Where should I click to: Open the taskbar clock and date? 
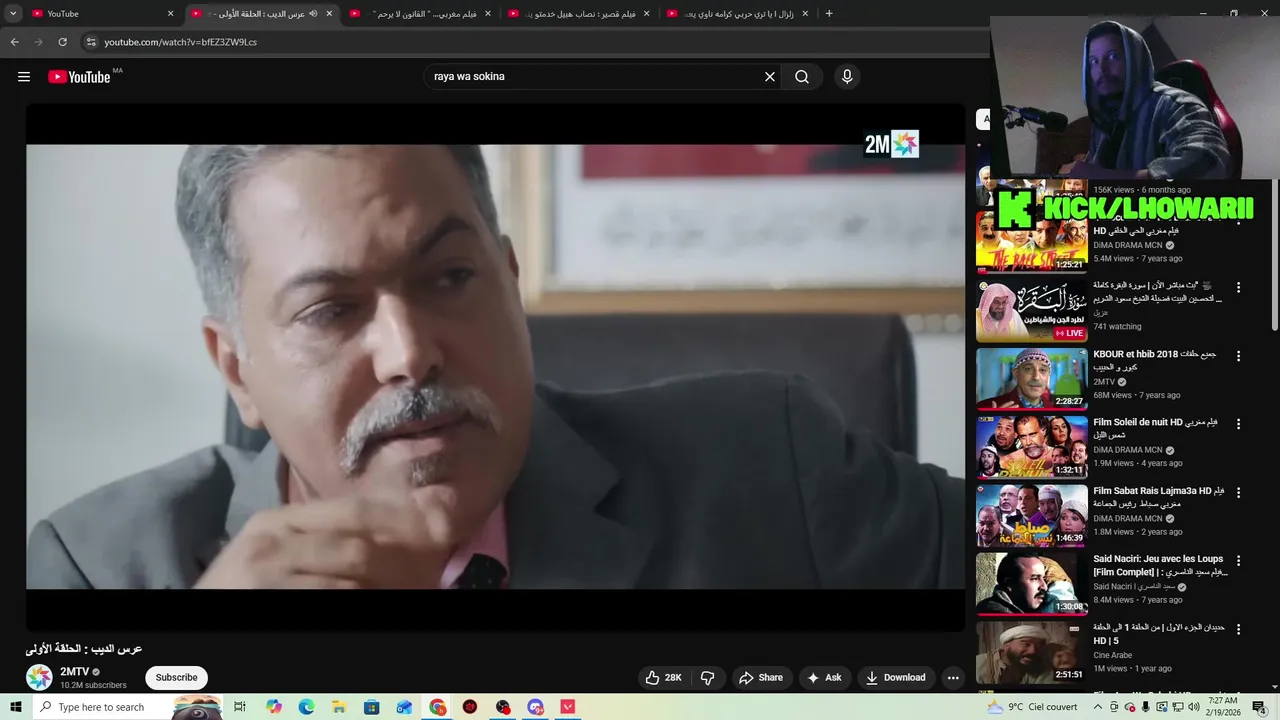pyautogui.click(x=1222, y=707)
